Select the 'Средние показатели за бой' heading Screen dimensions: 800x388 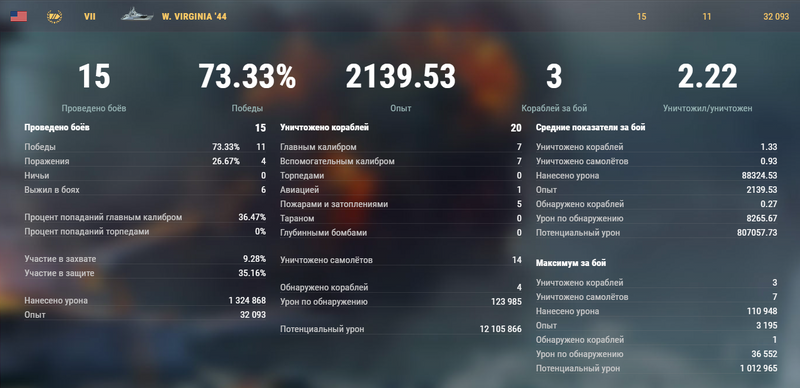click(590, 128)
